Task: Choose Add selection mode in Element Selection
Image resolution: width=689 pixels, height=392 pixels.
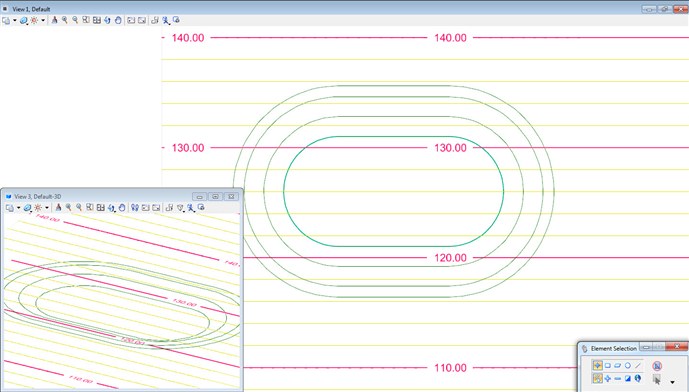Action: tap(608, 378)
